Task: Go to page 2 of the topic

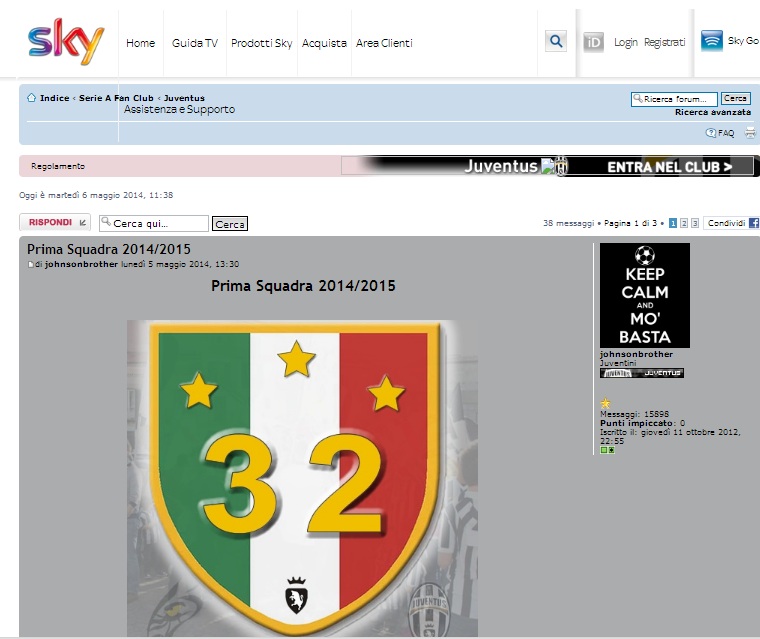Action: point(684,223)
